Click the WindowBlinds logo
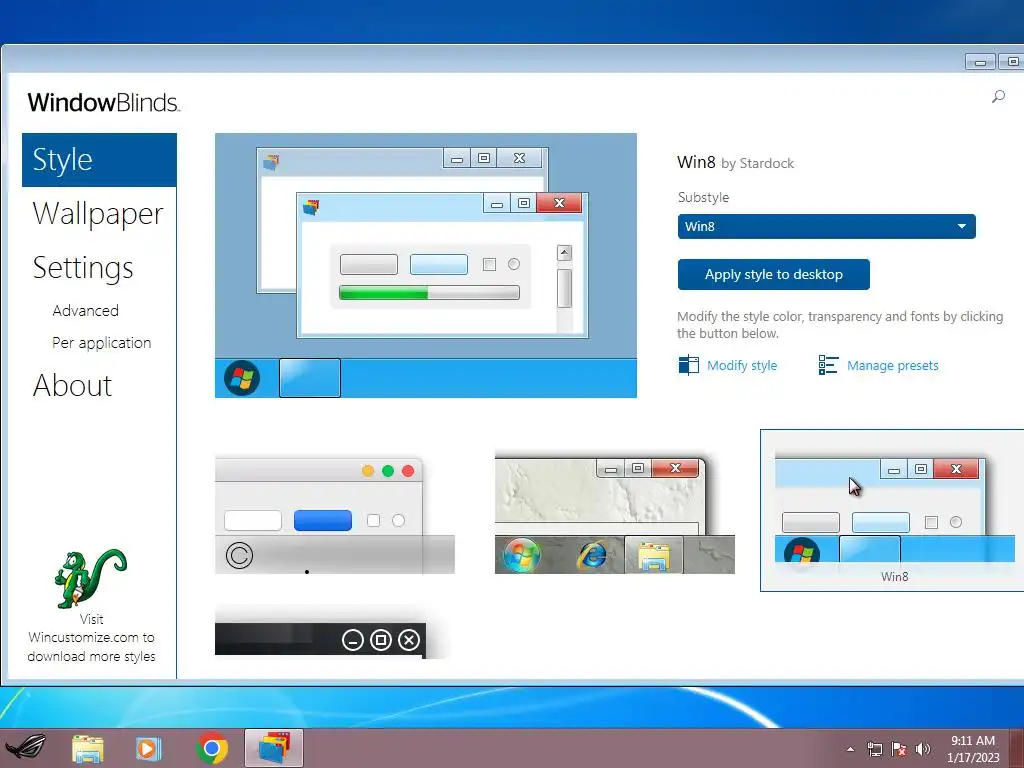Viewport: 1024px width, 768px height. 103,103
